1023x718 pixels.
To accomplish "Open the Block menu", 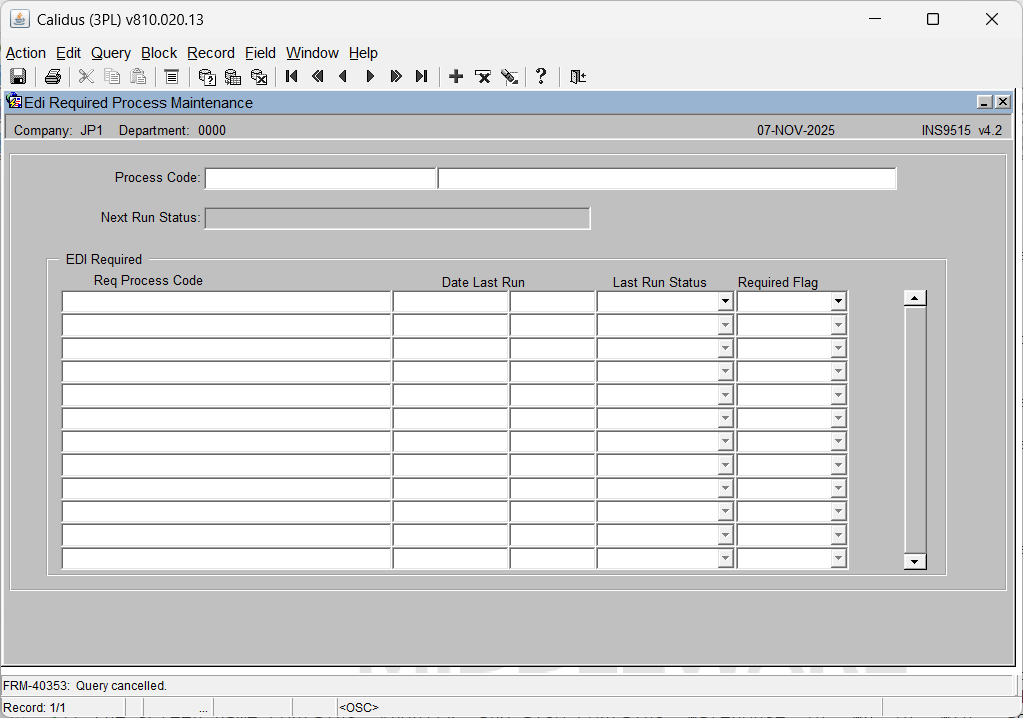I will pos(159,53).
